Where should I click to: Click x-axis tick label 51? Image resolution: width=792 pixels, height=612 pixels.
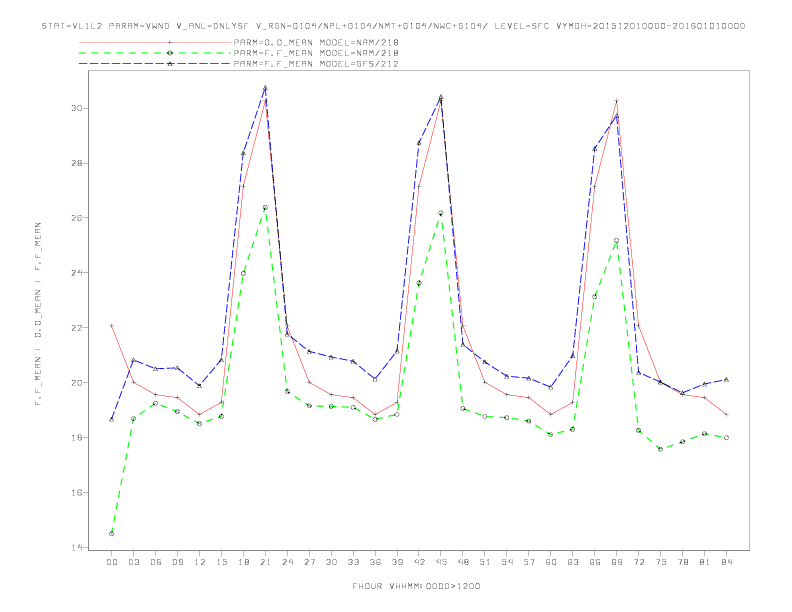(x=485, y=562)
